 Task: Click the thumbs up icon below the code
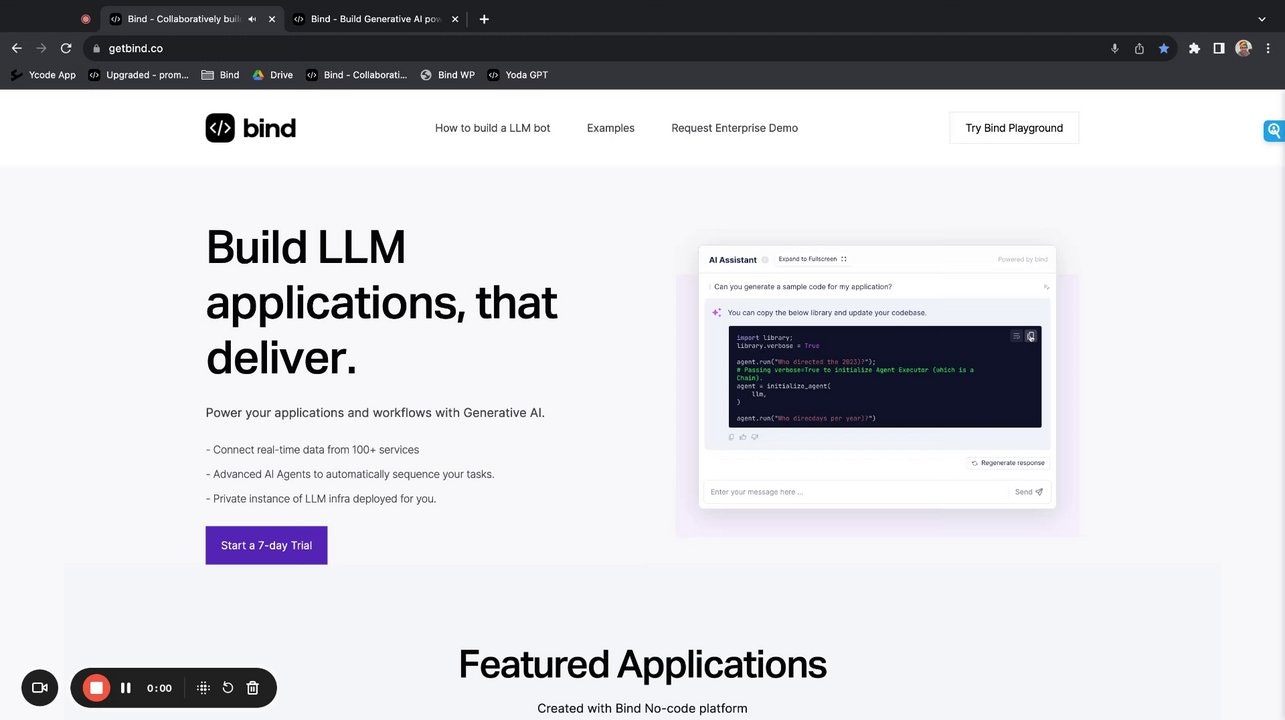743,437
